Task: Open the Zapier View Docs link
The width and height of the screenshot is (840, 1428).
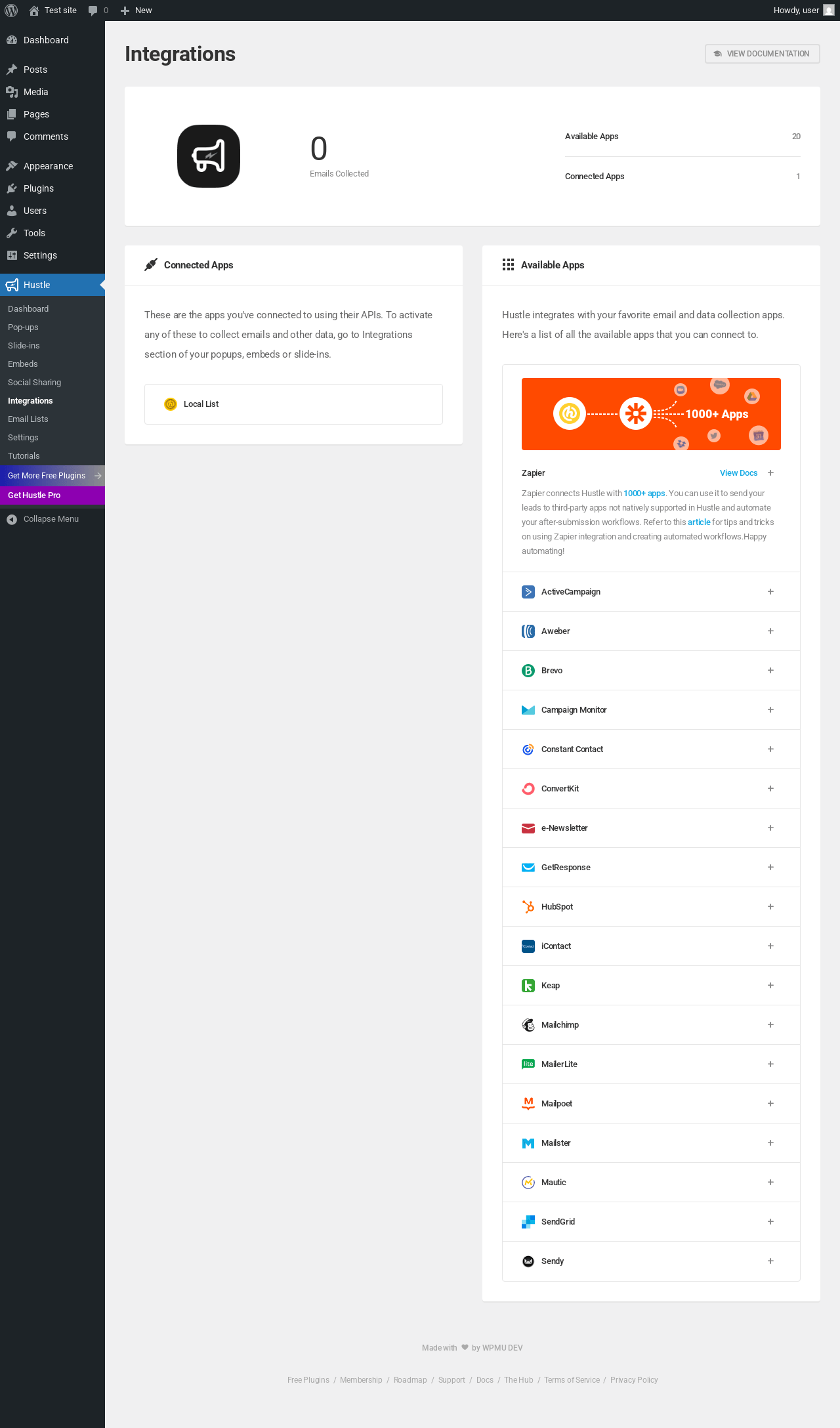Action: [x=738, y=473]
